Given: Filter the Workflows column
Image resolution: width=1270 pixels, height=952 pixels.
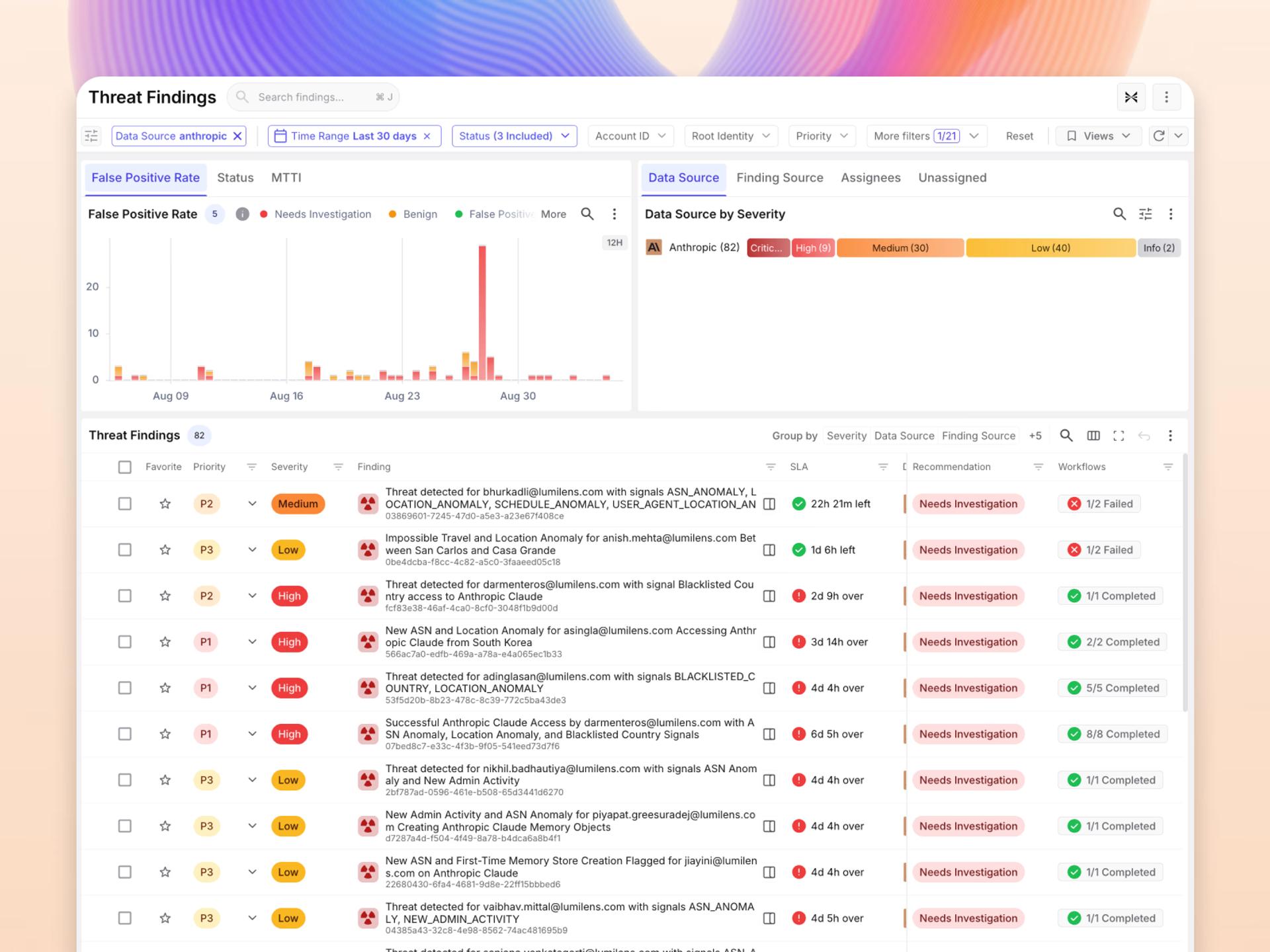Looking at the screenshot, I should click(x=1168, y=467).
